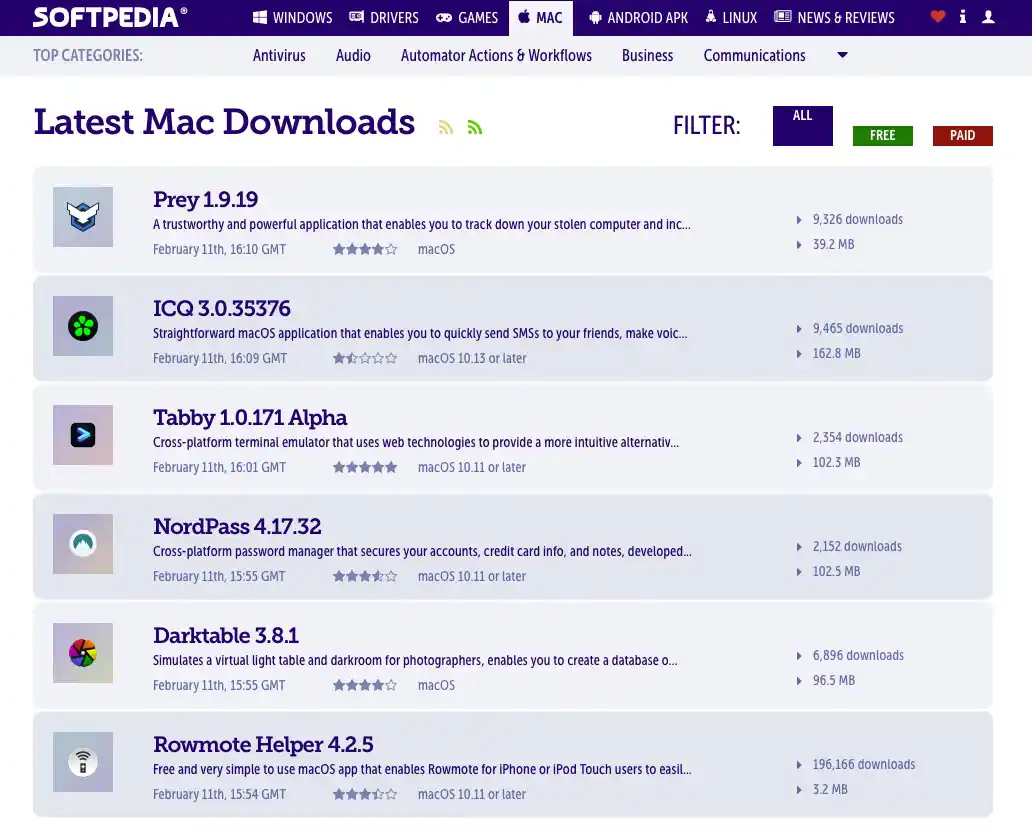Open the Business category
Viewport: 1032px width, 829px height.
pyautogui.click(x=648, y=55)
